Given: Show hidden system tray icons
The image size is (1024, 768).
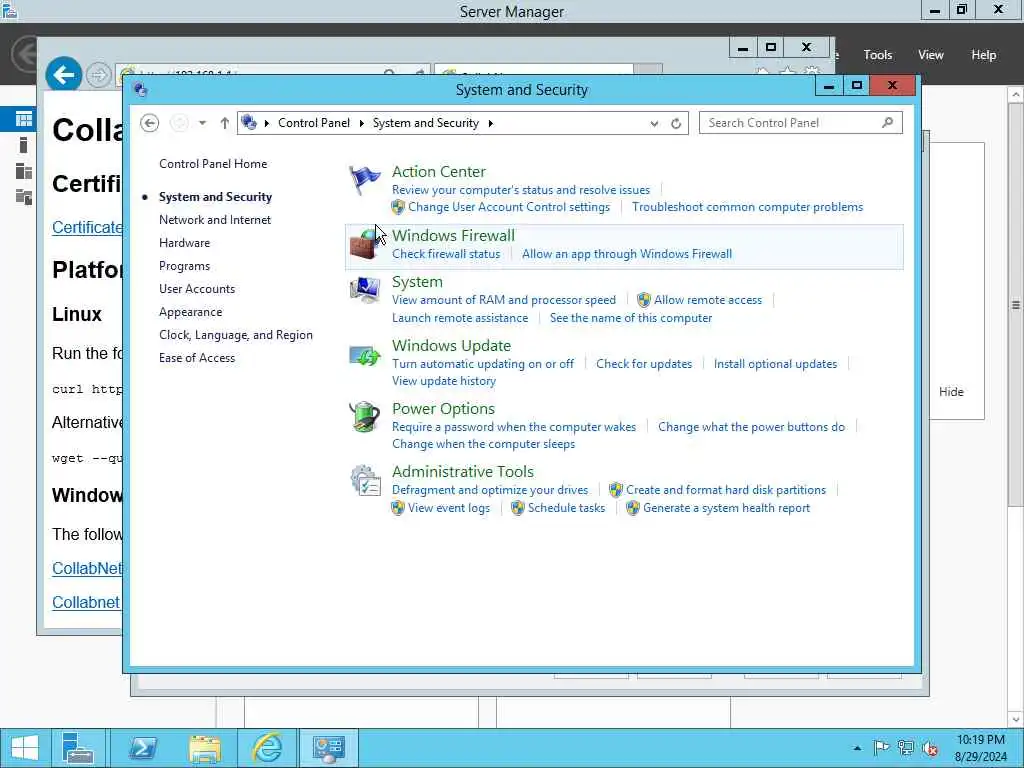Looking at the screenshot, I should point(857,748).
